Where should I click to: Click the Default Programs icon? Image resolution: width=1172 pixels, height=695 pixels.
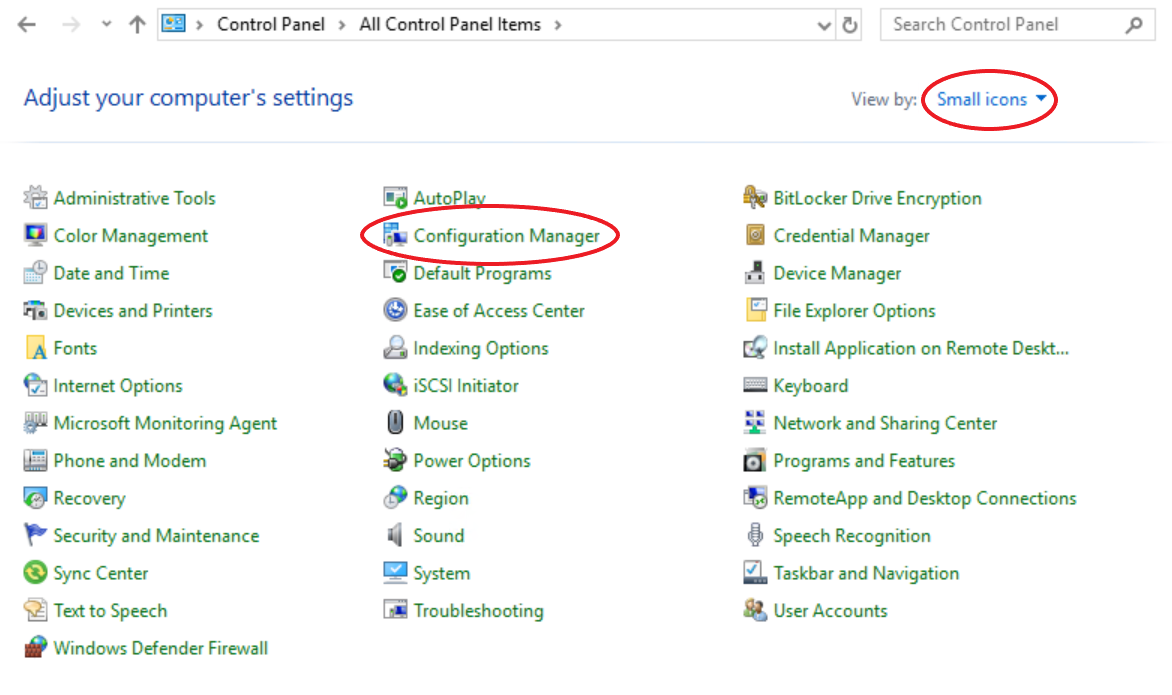point(395,273)
